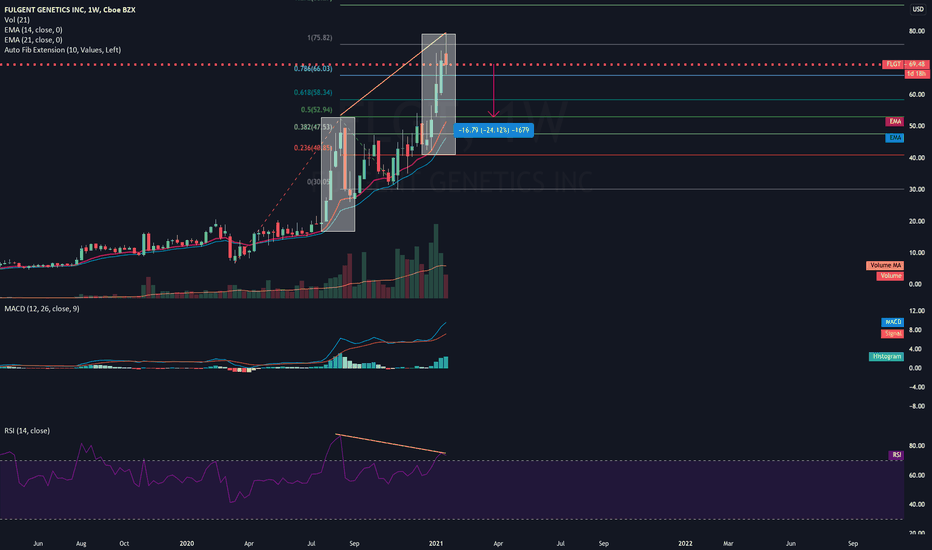Click the 0.382(47.53) Fib level label
932x550 pixels.
313,127
